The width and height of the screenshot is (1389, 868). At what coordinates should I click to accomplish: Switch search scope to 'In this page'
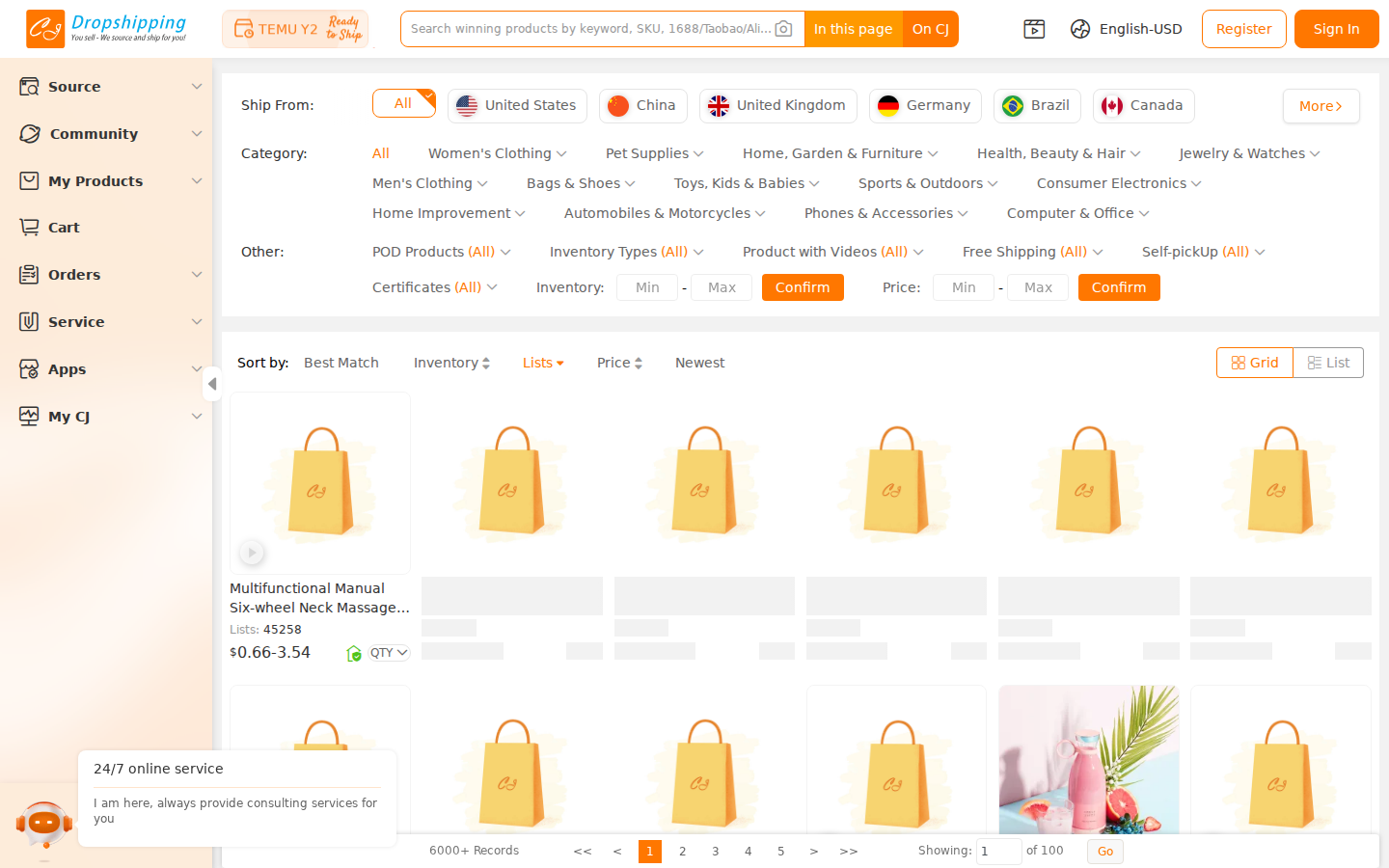coord(853,29)
